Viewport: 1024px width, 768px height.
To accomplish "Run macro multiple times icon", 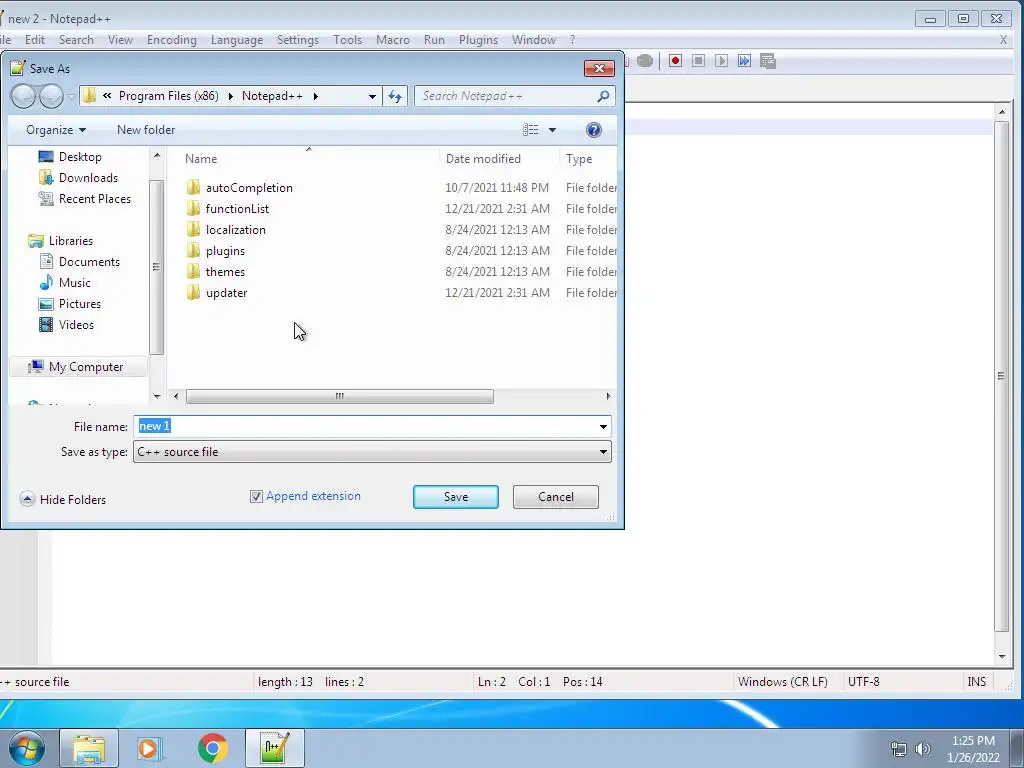I will [x=744, y=61].
